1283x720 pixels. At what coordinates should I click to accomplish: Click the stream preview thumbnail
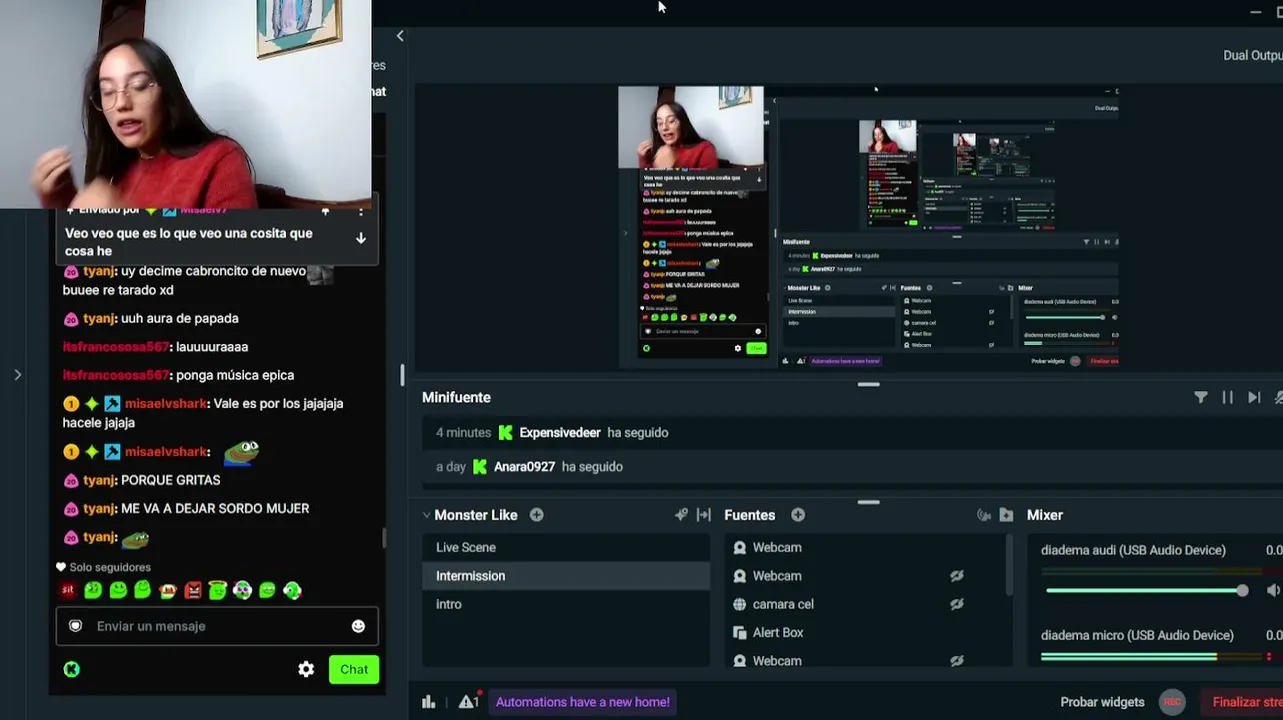click(x=868, y=228)
